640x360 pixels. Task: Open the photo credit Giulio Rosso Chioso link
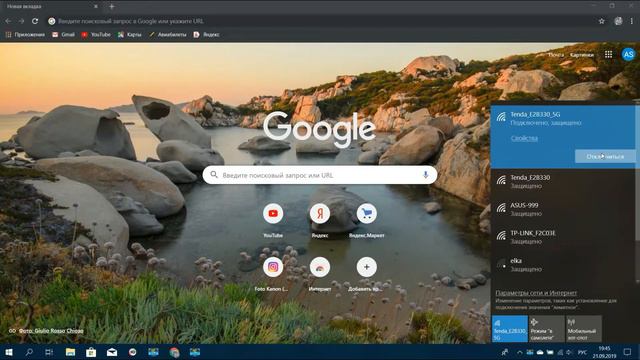[x=51, y=331]
